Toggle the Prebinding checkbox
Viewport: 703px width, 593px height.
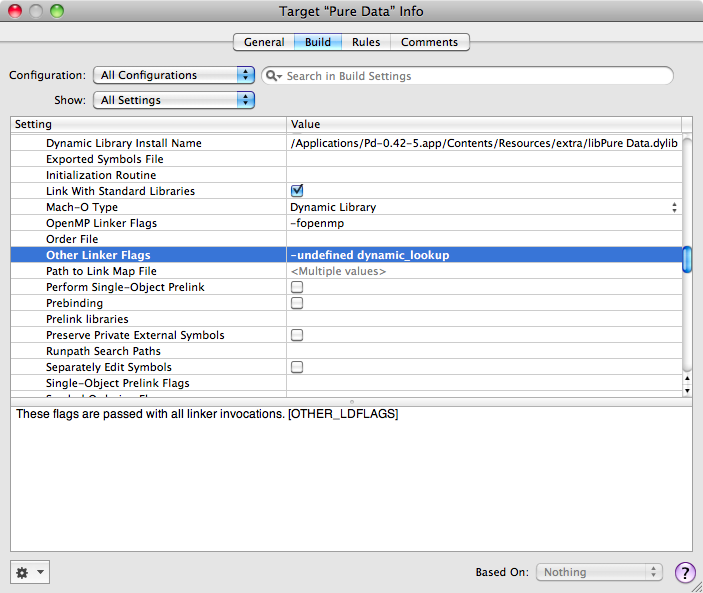point(297,303)
